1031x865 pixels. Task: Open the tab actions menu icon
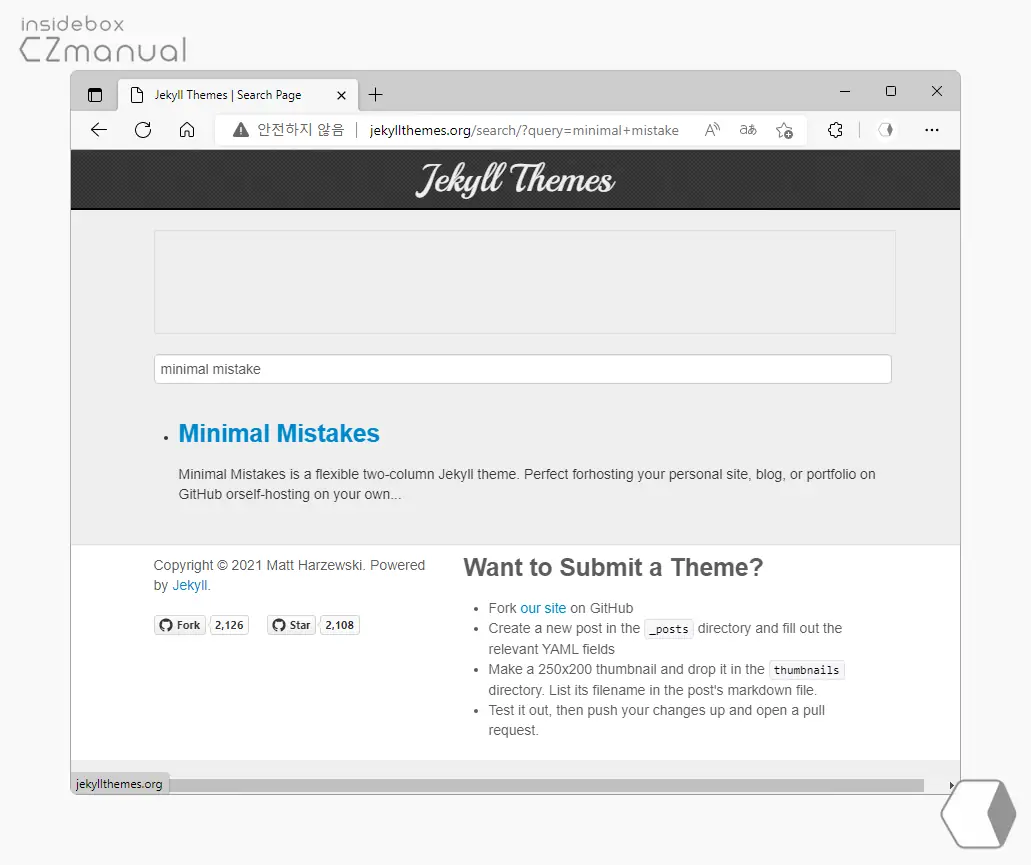point(95,95)
